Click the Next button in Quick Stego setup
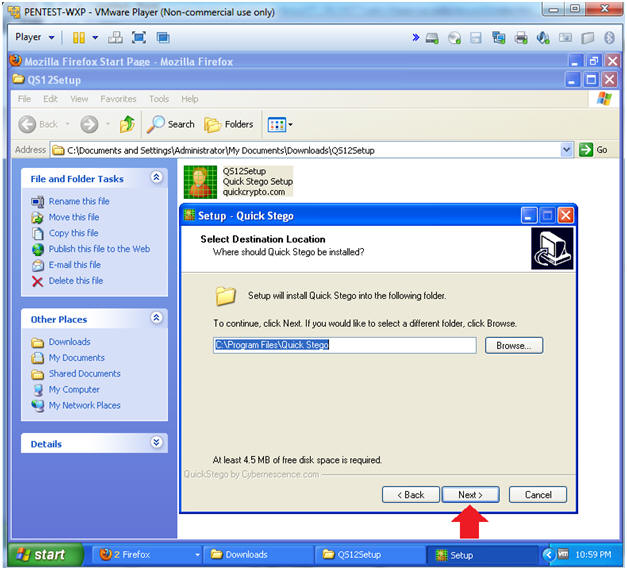Viewport: 627px width, 570px height. pyautogui.click(x=470, y=494)
